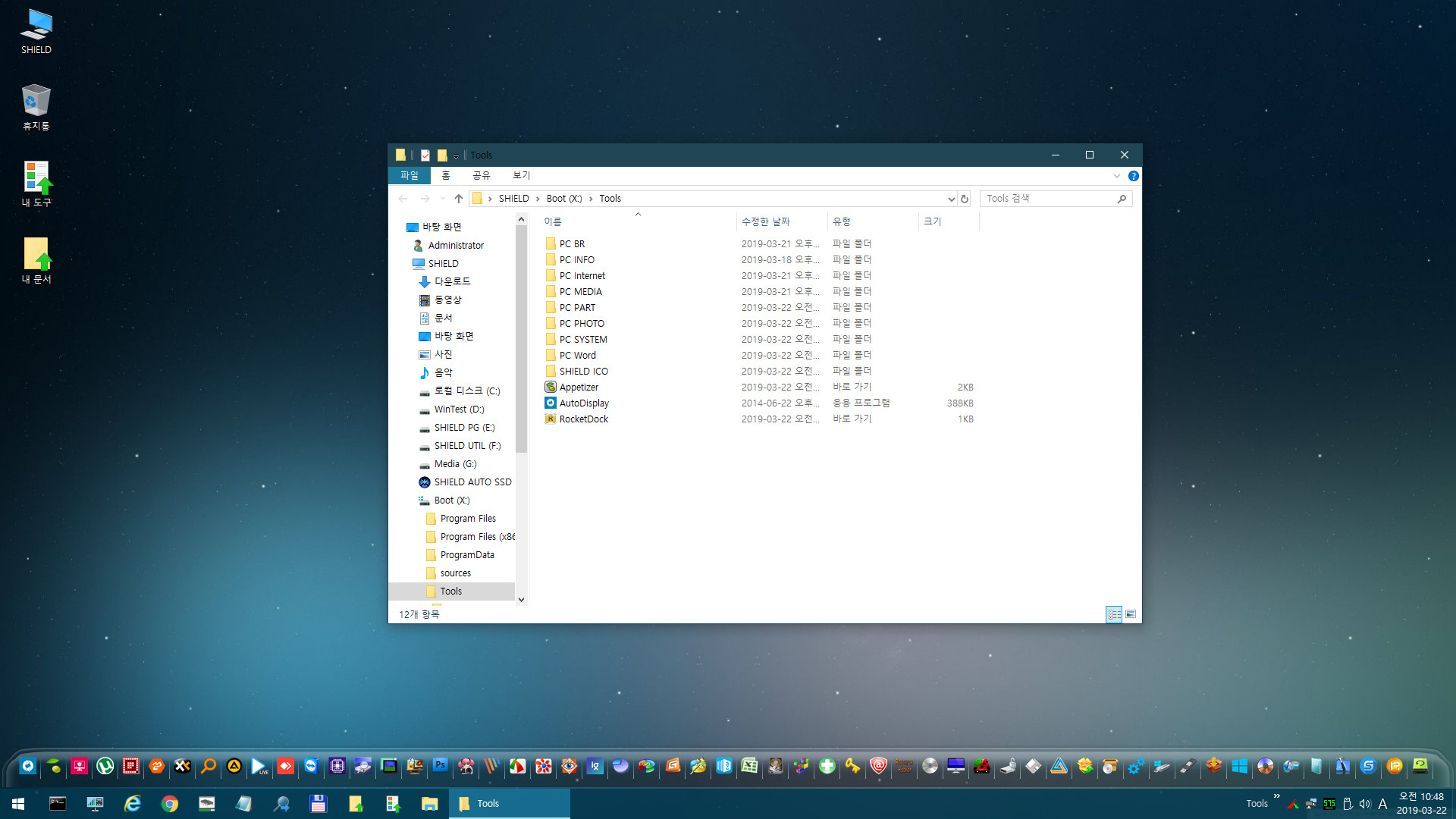Select WinTest (D:) drive in the tree
The image size is (1456, 819).
(459, 409)
